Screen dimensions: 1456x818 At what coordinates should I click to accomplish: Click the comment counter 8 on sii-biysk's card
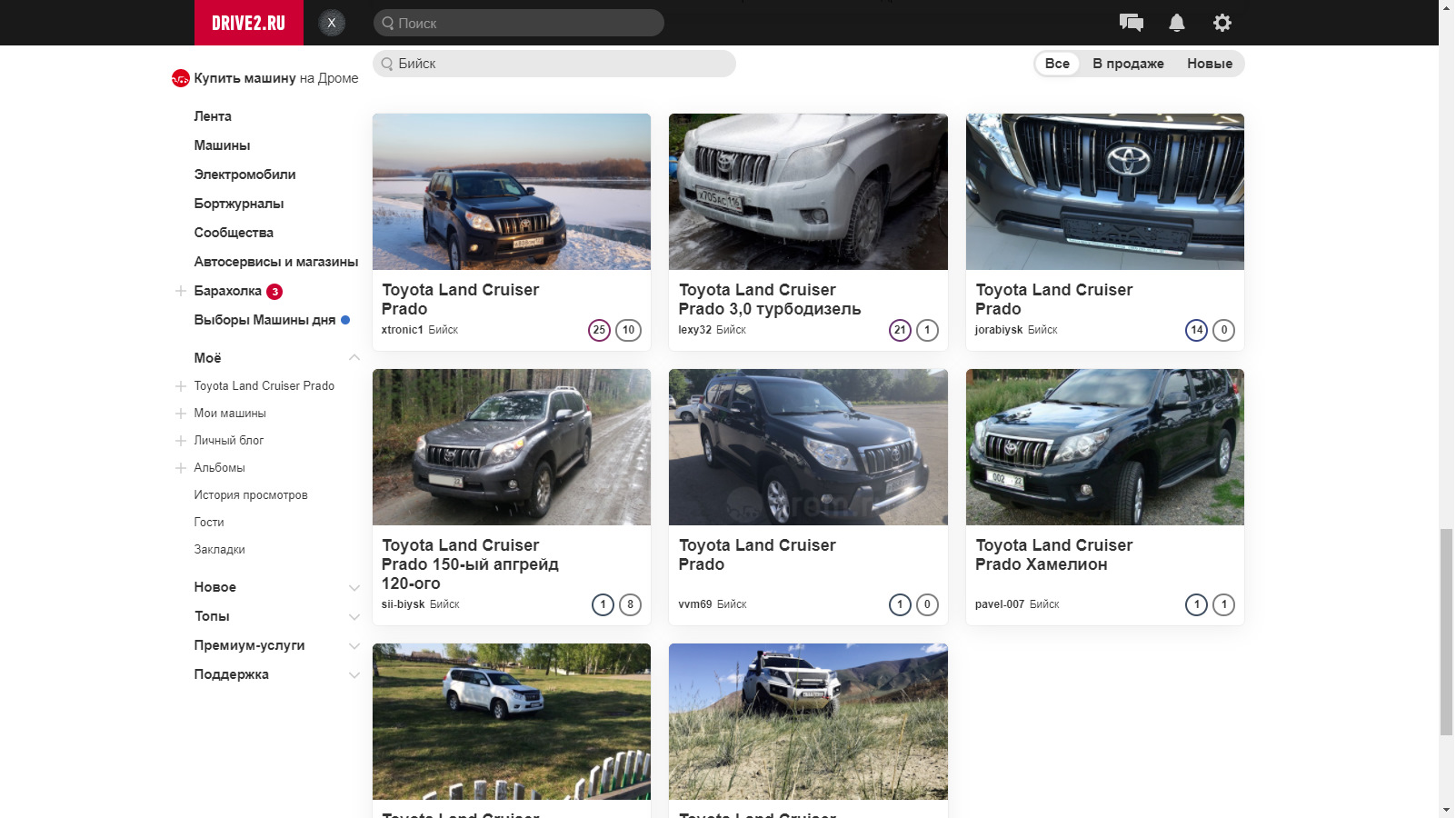(630, 604)
